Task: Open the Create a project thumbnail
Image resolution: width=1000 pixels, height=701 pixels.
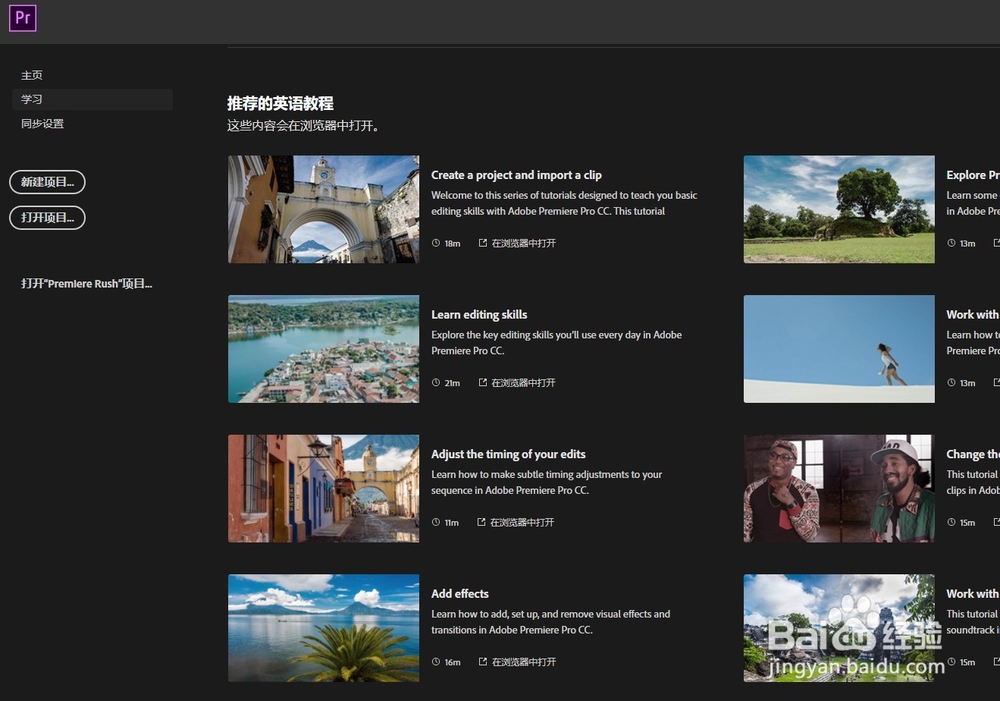Action: 324,209
